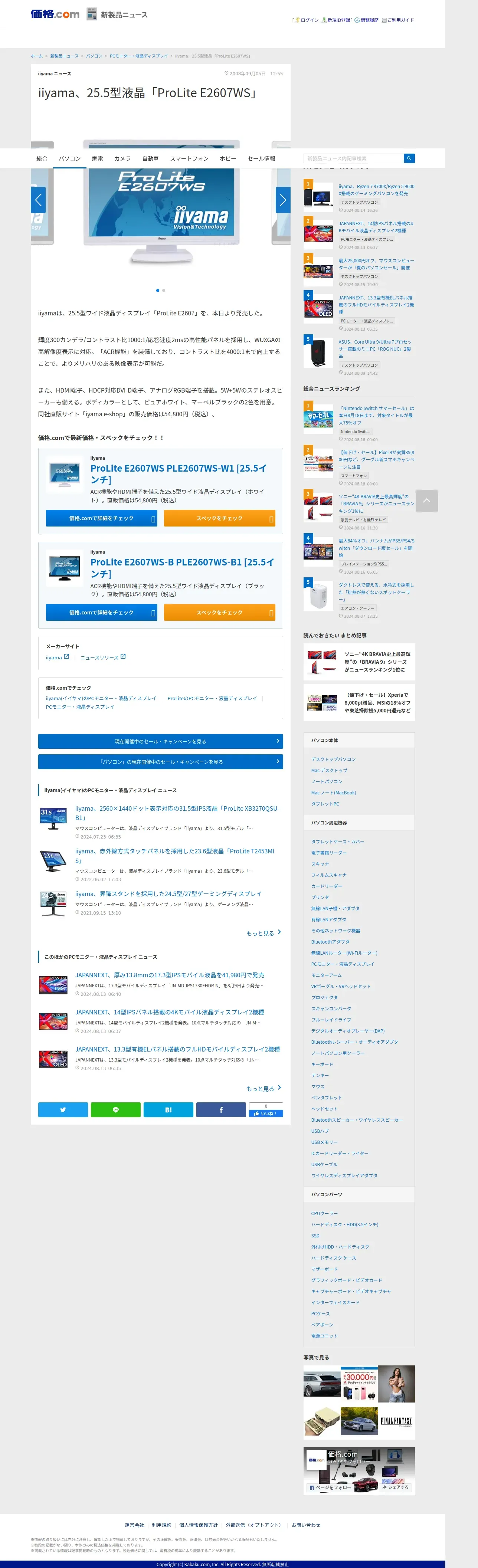Select パソコン navigation tab
Screen dimensions: 478x1568
[69, 158]
